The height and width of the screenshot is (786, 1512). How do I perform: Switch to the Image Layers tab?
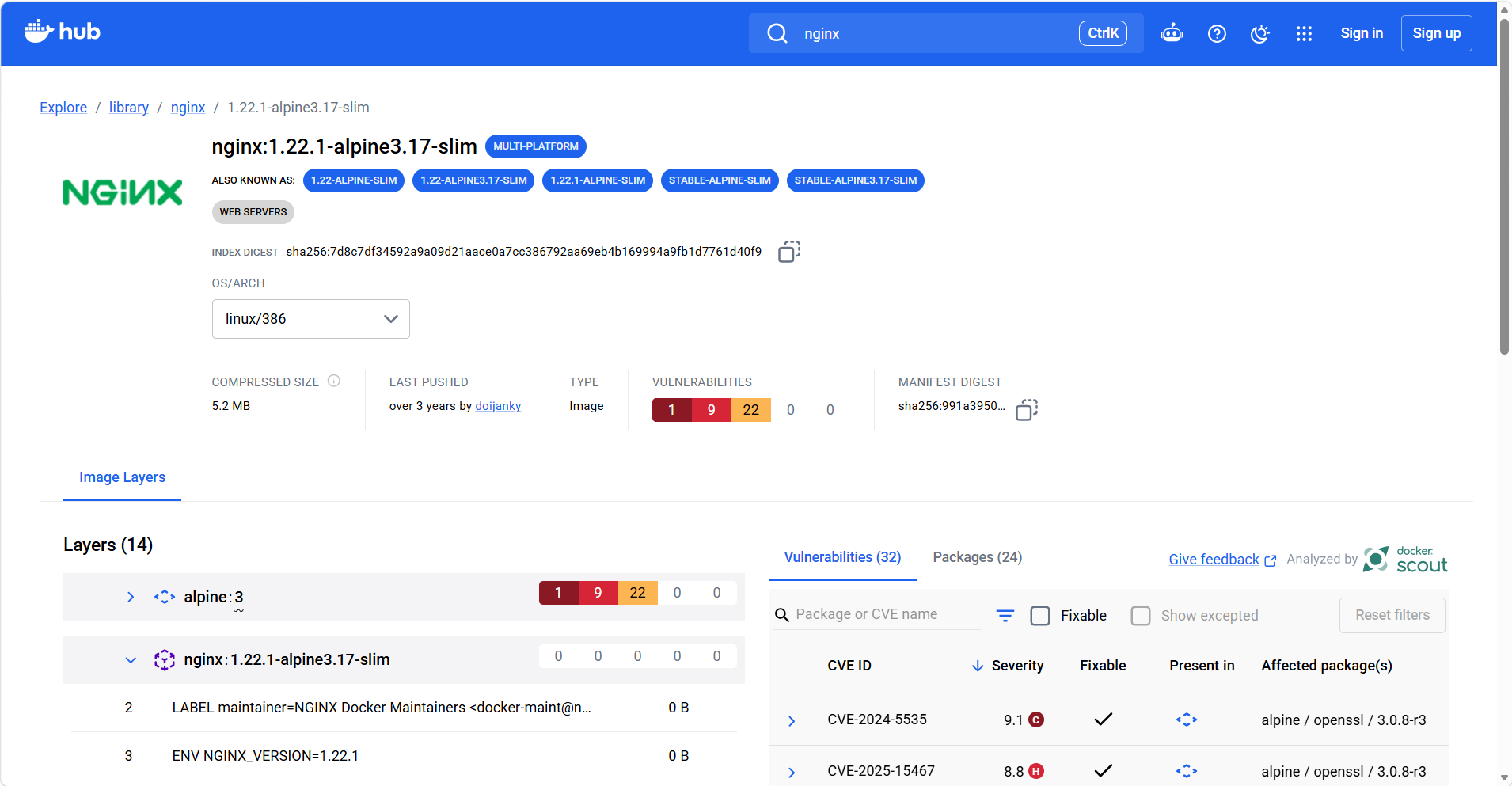122,477
